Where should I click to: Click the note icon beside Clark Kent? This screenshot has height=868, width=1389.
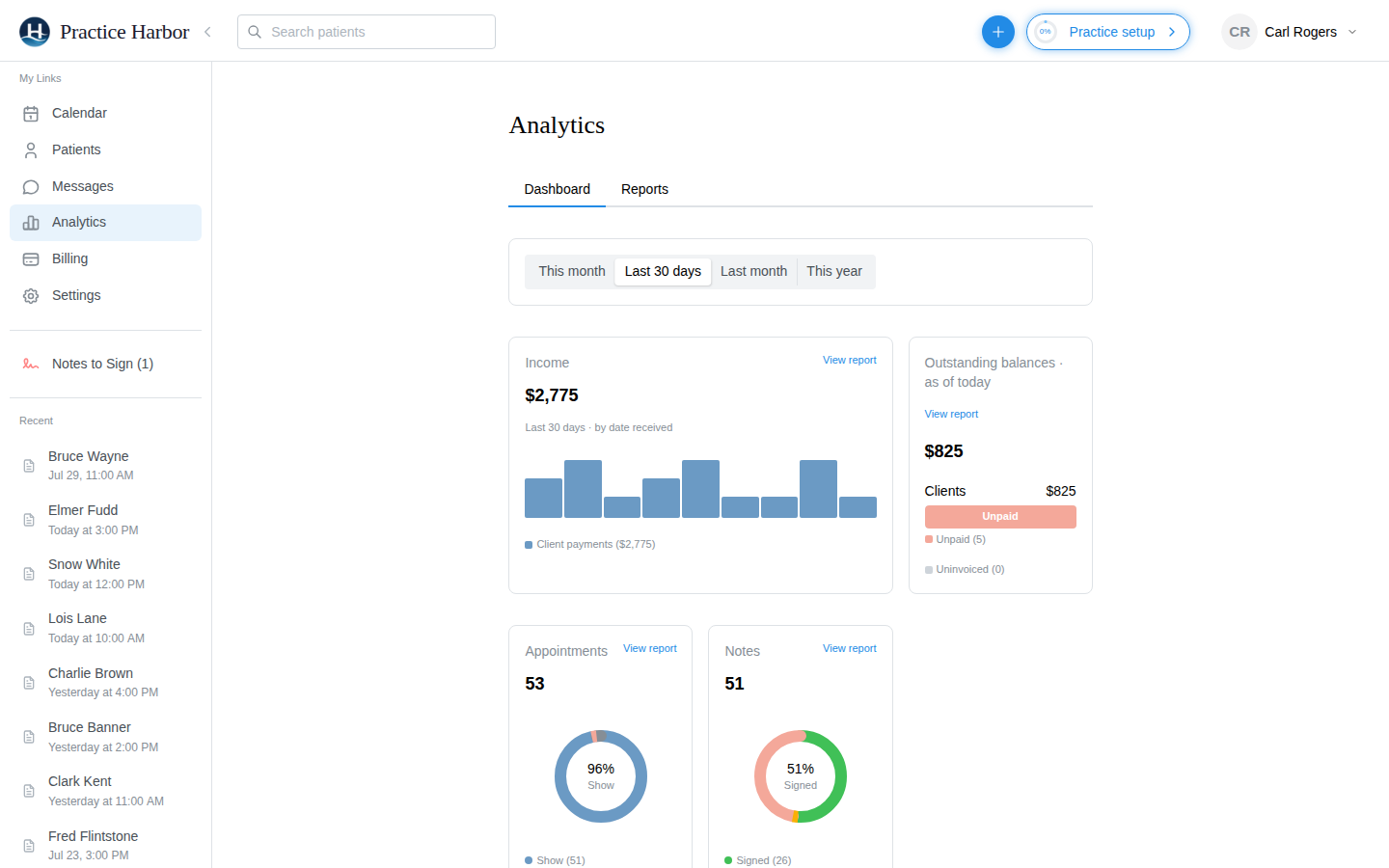pyautogui.click(x=29, y=791)
